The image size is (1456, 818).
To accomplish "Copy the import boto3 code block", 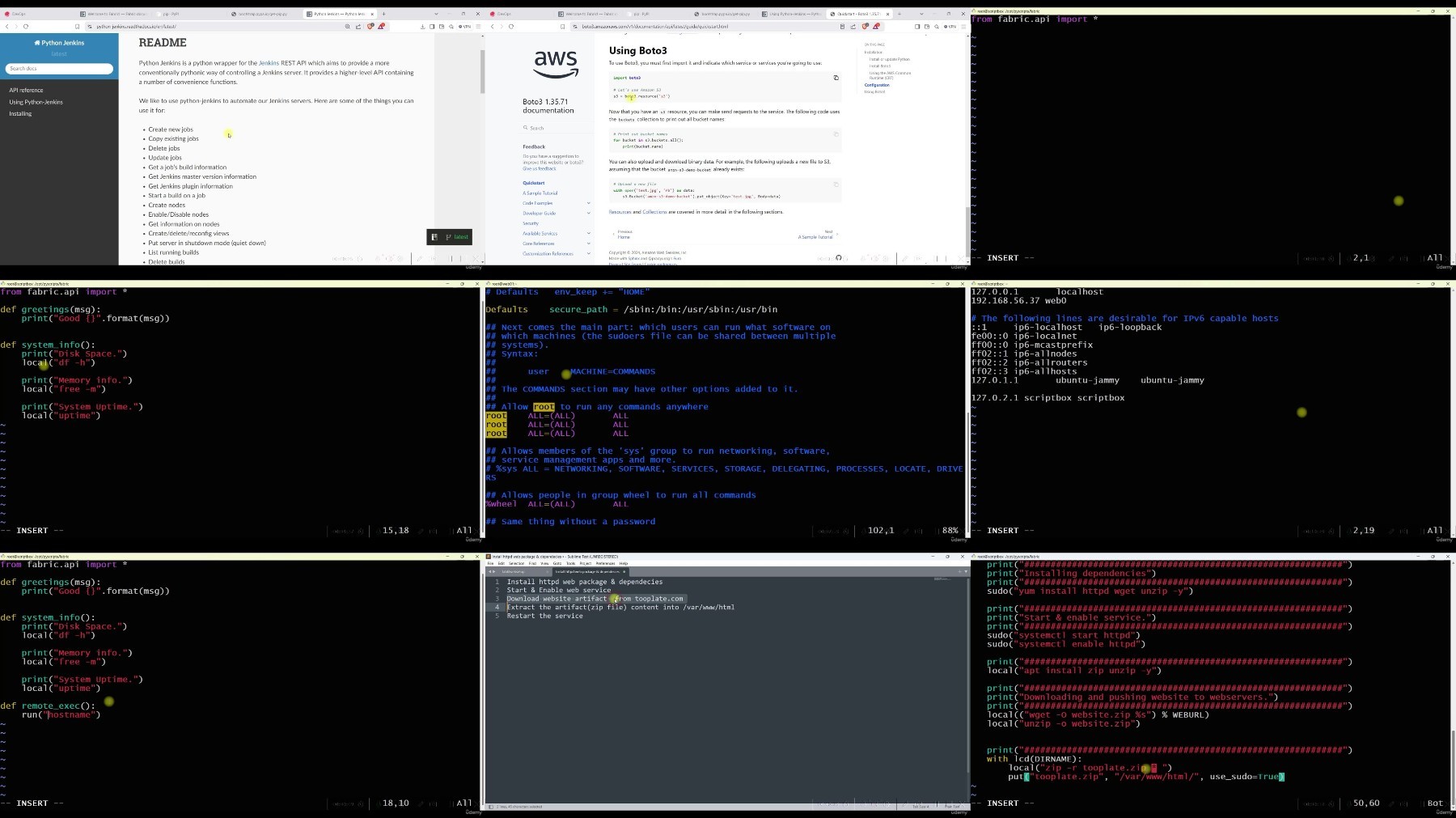I will pyautogui.click(x=836, y=78).
